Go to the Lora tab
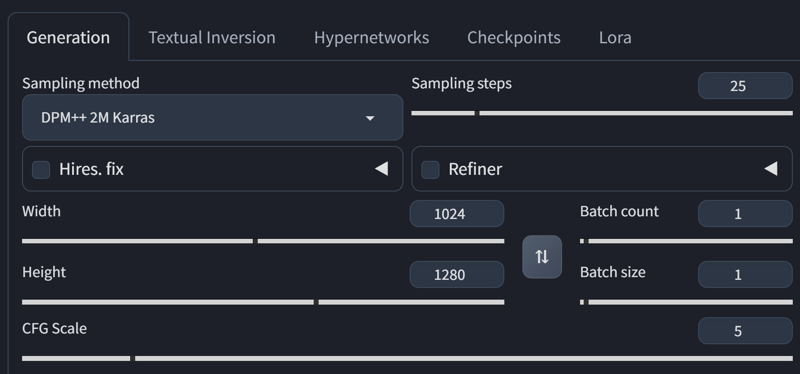Image resolution: width=800 pixels, height=374 pixels. [x=615, y=37]
